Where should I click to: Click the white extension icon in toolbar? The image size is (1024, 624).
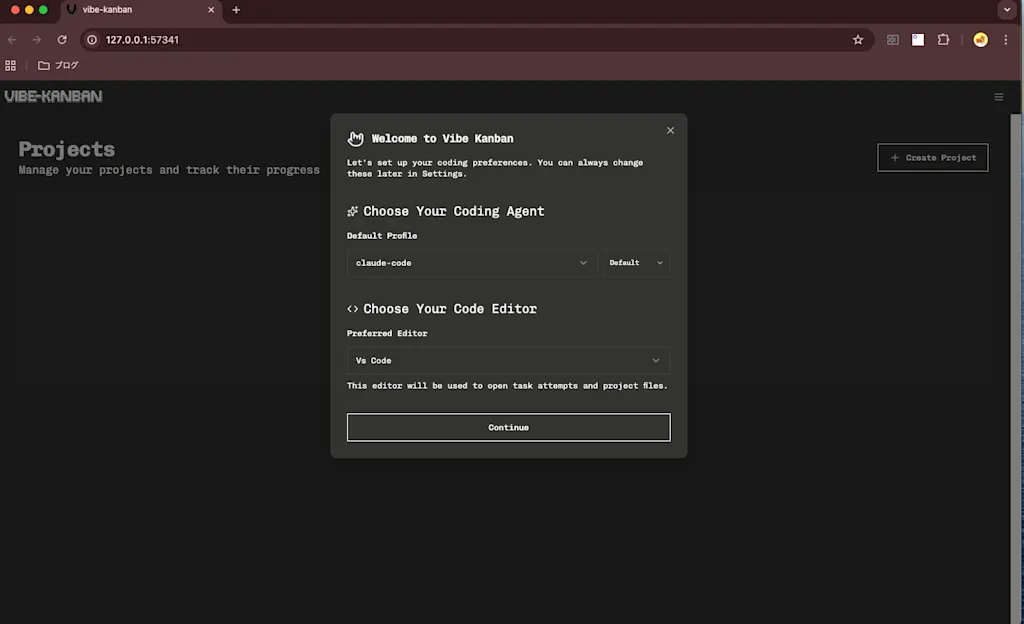pos(918,40)
